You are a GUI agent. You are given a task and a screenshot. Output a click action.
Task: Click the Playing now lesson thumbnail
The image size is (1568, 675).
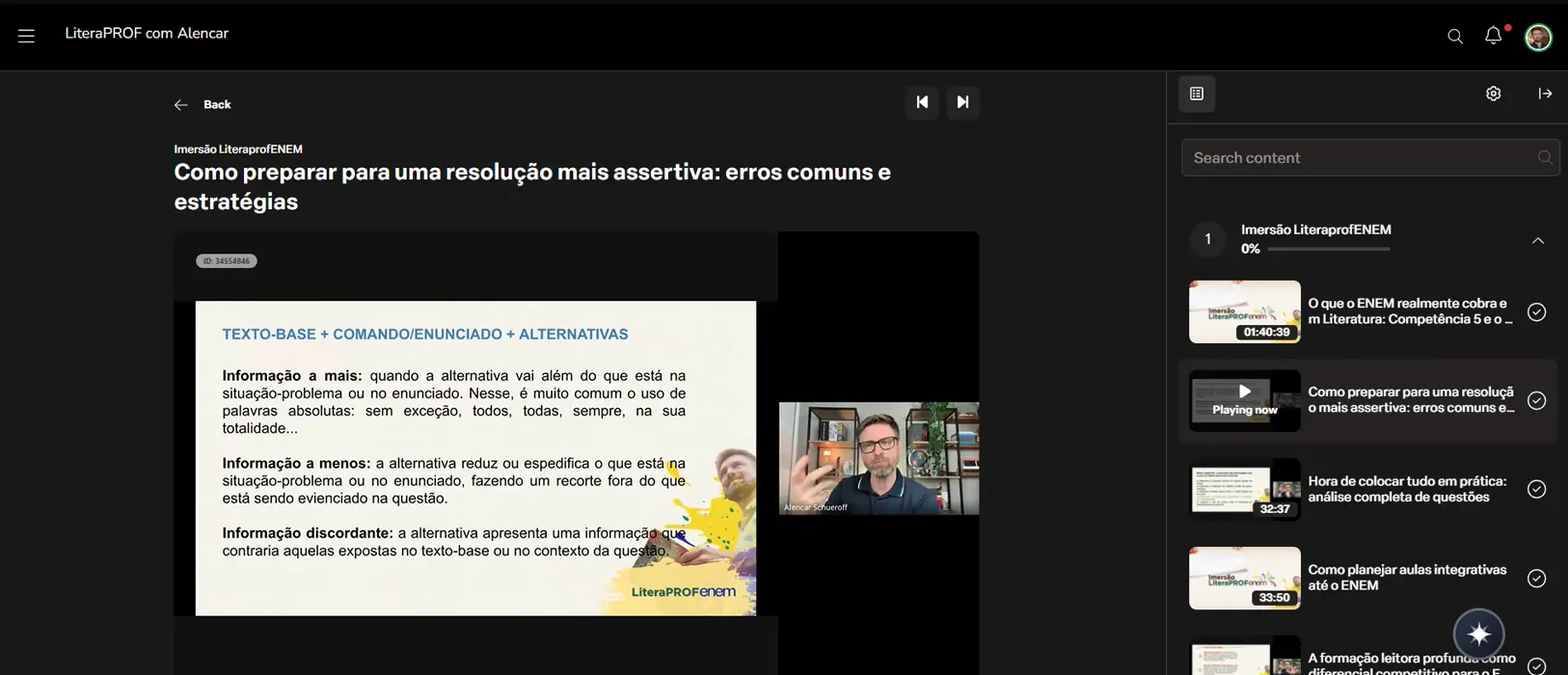(x=1245, y=400)
